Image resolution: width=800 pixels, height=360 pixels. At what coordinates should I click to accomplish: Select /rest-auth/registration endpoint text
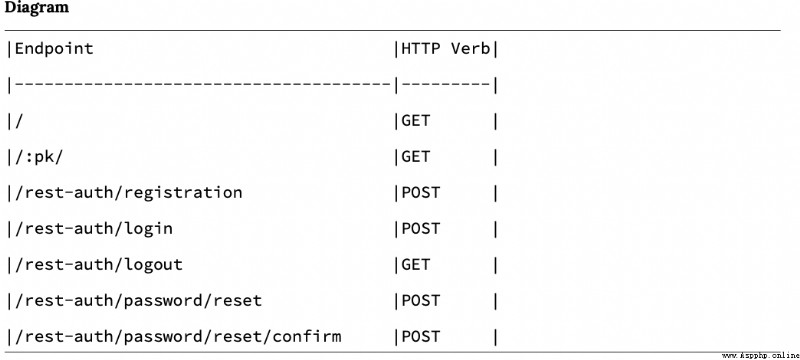(x=129, y=193)
